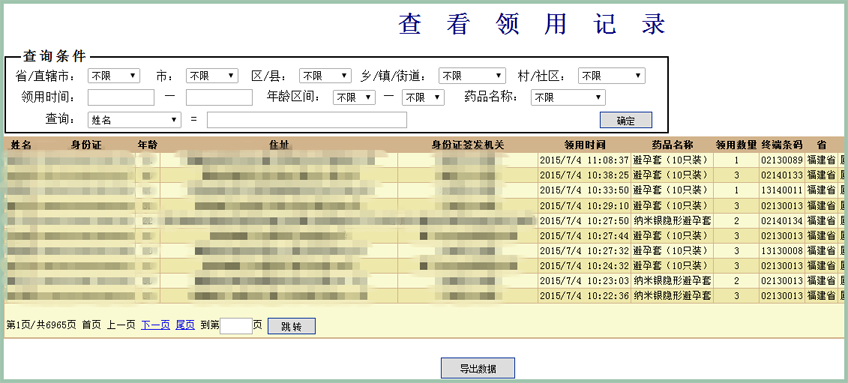Open the 省/直辖市 province dropdown
848x383 pixels.
(x=114, y=76)
